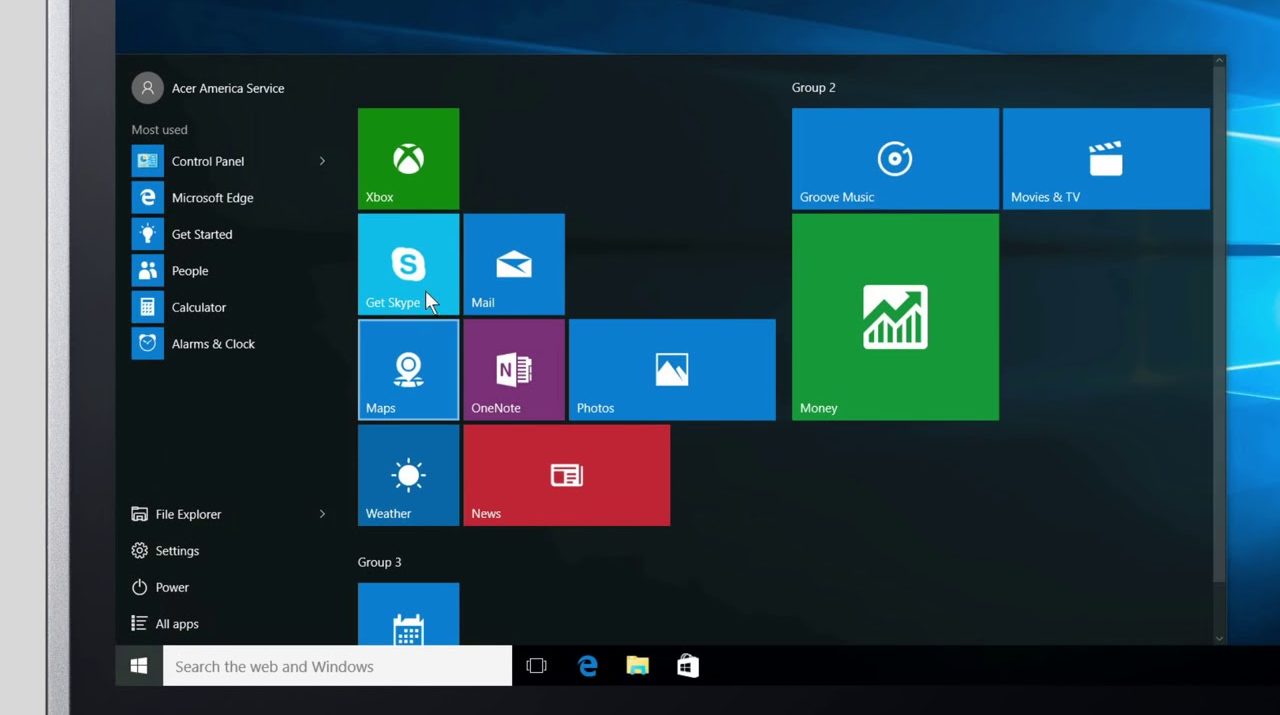
Task: Open the Acer America Service account menu
Action: click(208, 88)
